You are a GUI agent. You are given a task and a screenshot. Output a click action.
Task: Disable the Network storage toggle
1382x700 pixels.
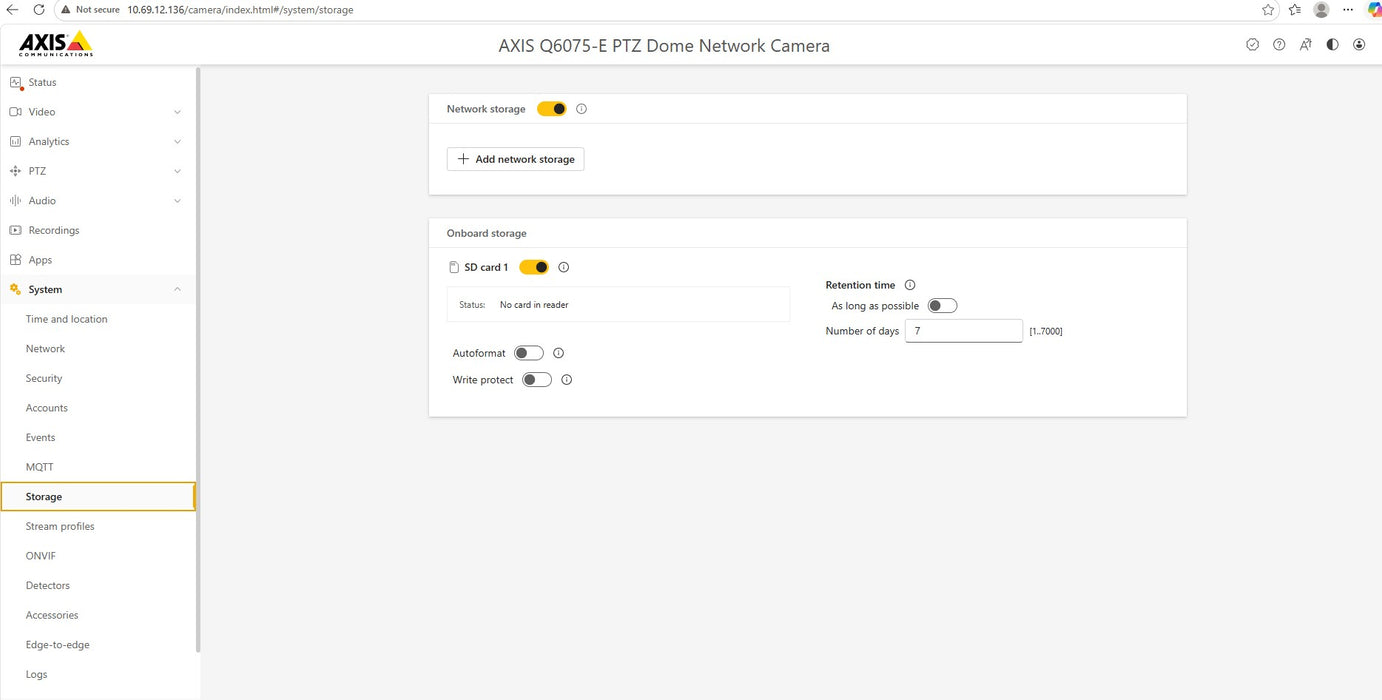coord(552,109)
